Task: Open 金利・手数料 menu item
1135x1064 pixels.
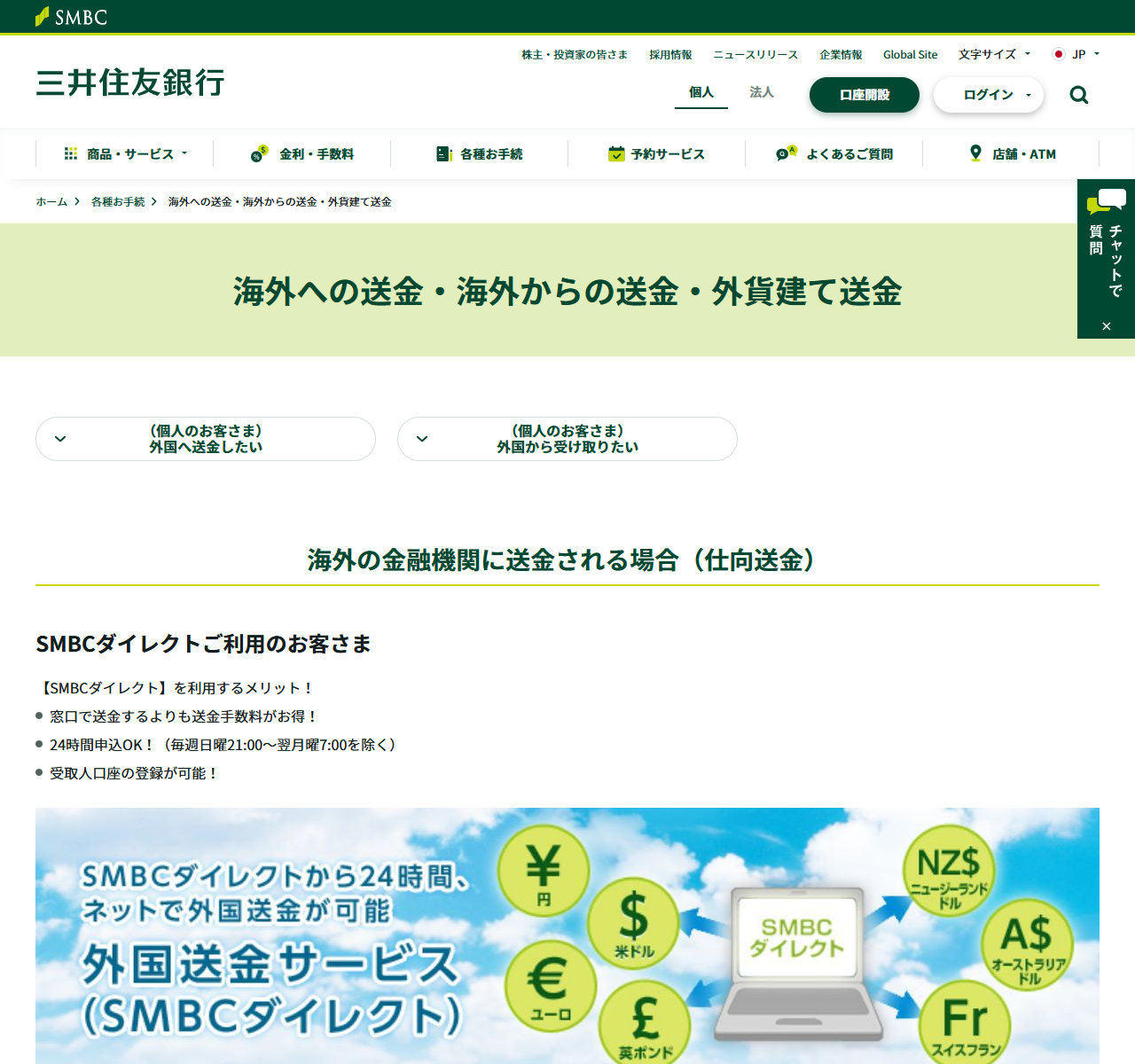Action: [302, 153]
